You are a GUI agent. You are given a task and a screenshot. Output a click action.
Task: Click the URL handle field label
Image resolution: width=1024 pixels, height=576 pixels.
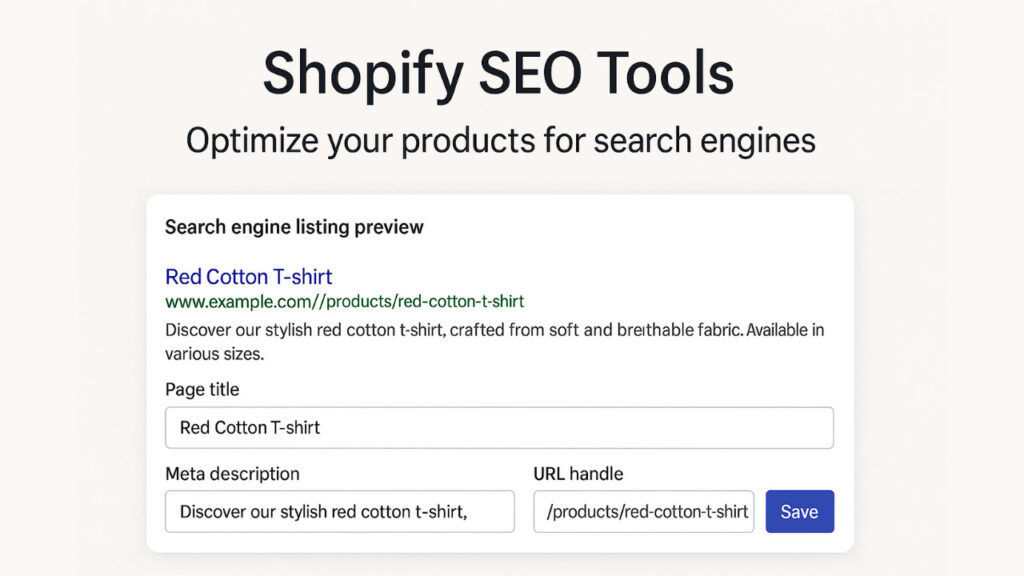pos(580,474)
